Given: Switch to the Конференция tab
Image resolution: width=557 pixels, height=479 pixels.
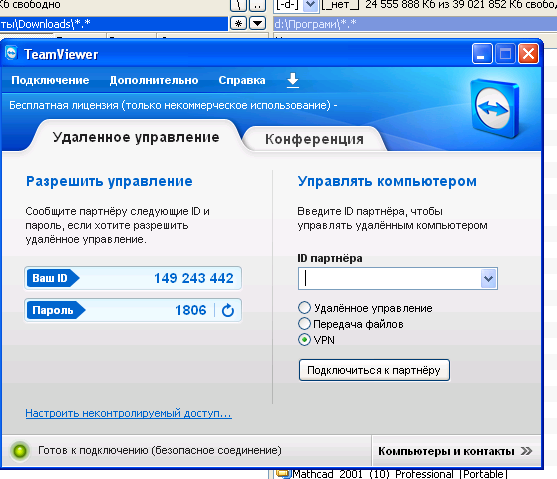Looking at the screenshot, I should [314, 139].
